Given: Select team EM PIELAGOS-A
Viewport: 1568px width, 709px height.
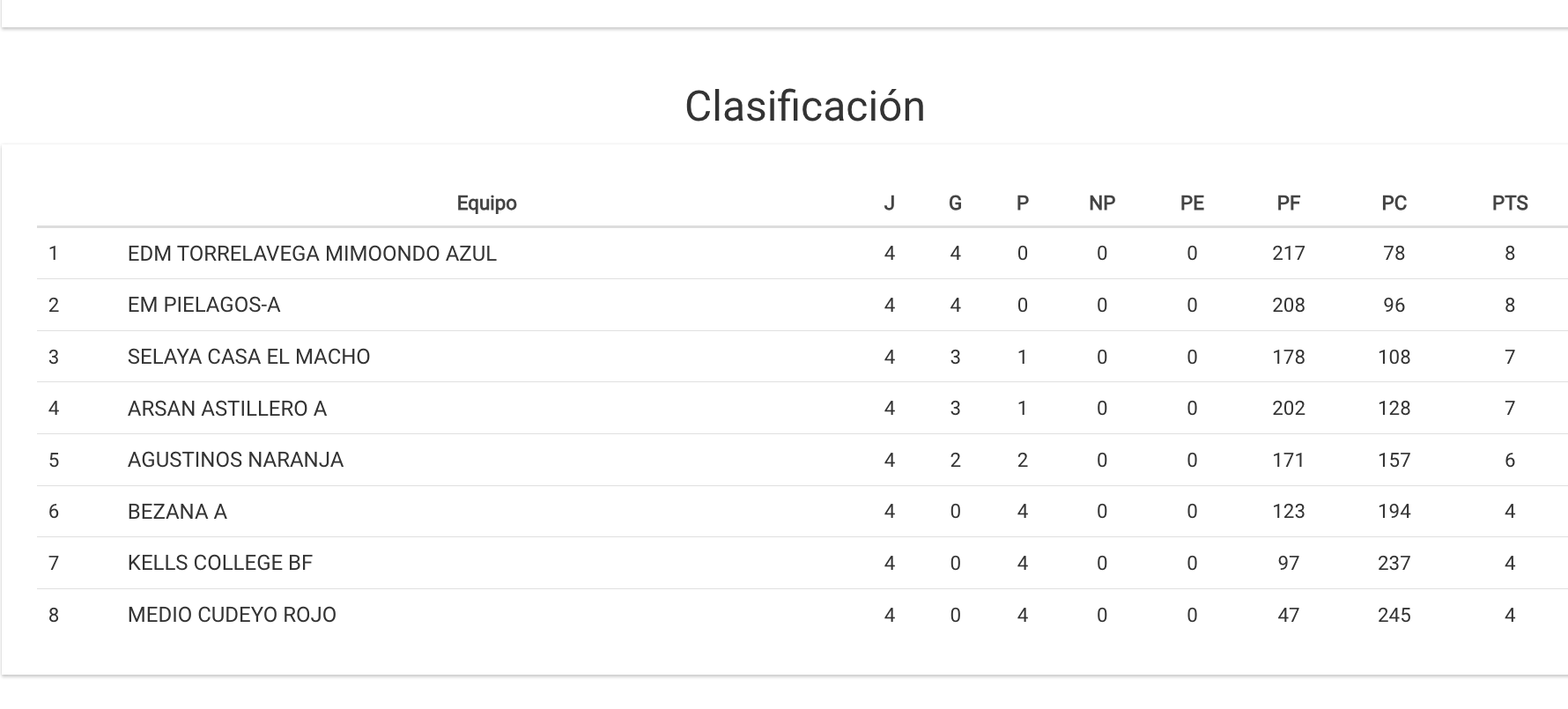Looking at the screenshot, I should 203,305.
